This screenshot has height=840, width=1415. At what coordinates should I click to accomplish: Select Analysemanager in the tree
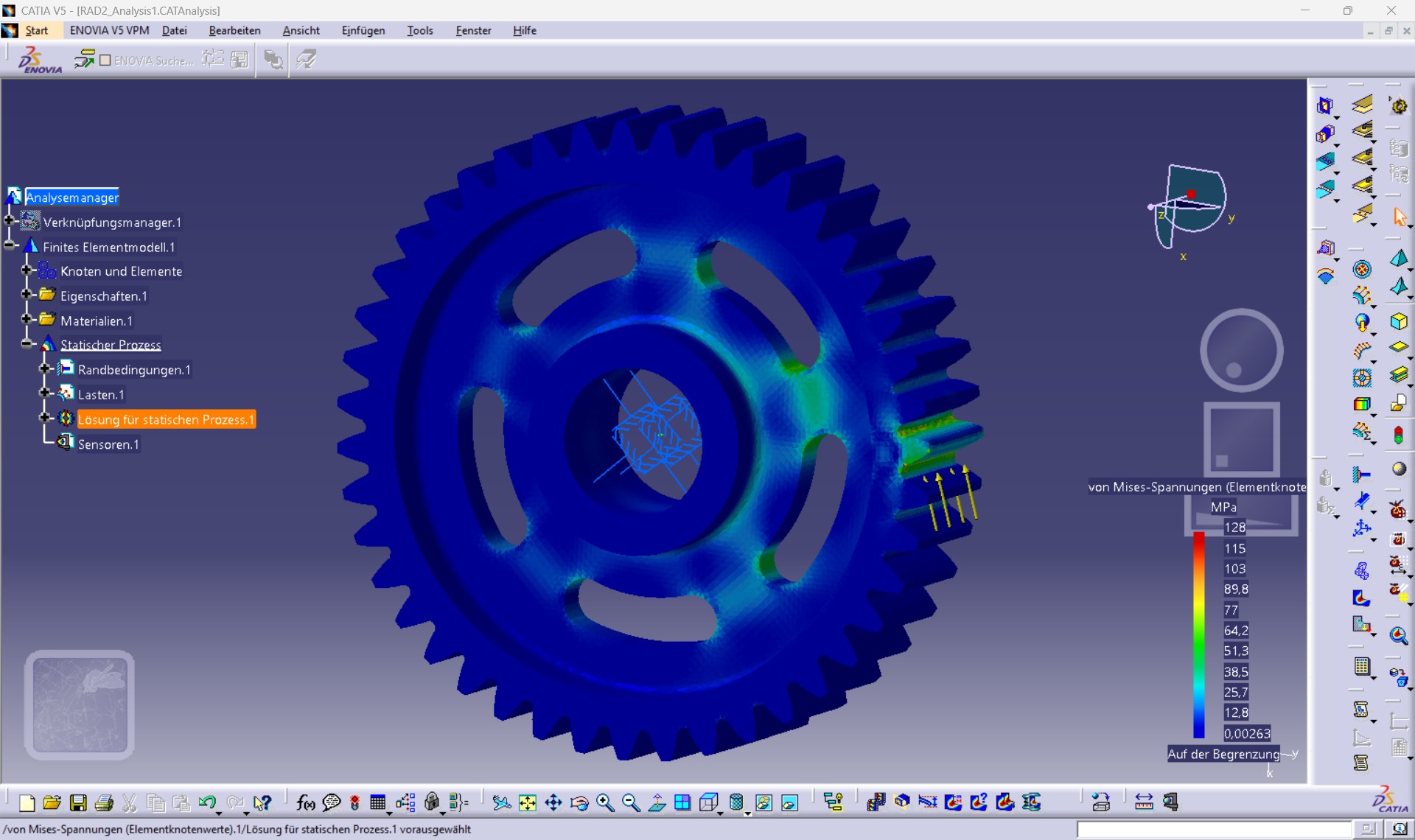pos(71,197)
